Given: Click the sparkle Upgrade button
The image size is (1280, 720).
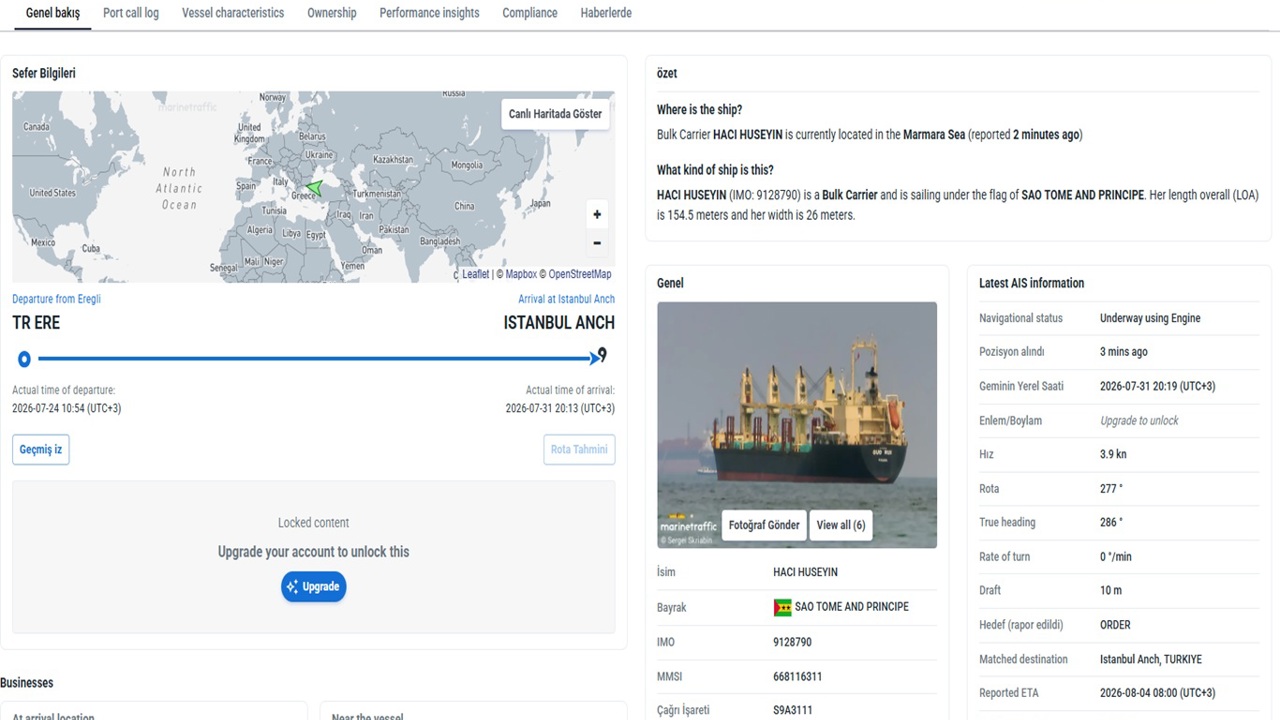Looking at the screenshot, I should click(313, 587).
